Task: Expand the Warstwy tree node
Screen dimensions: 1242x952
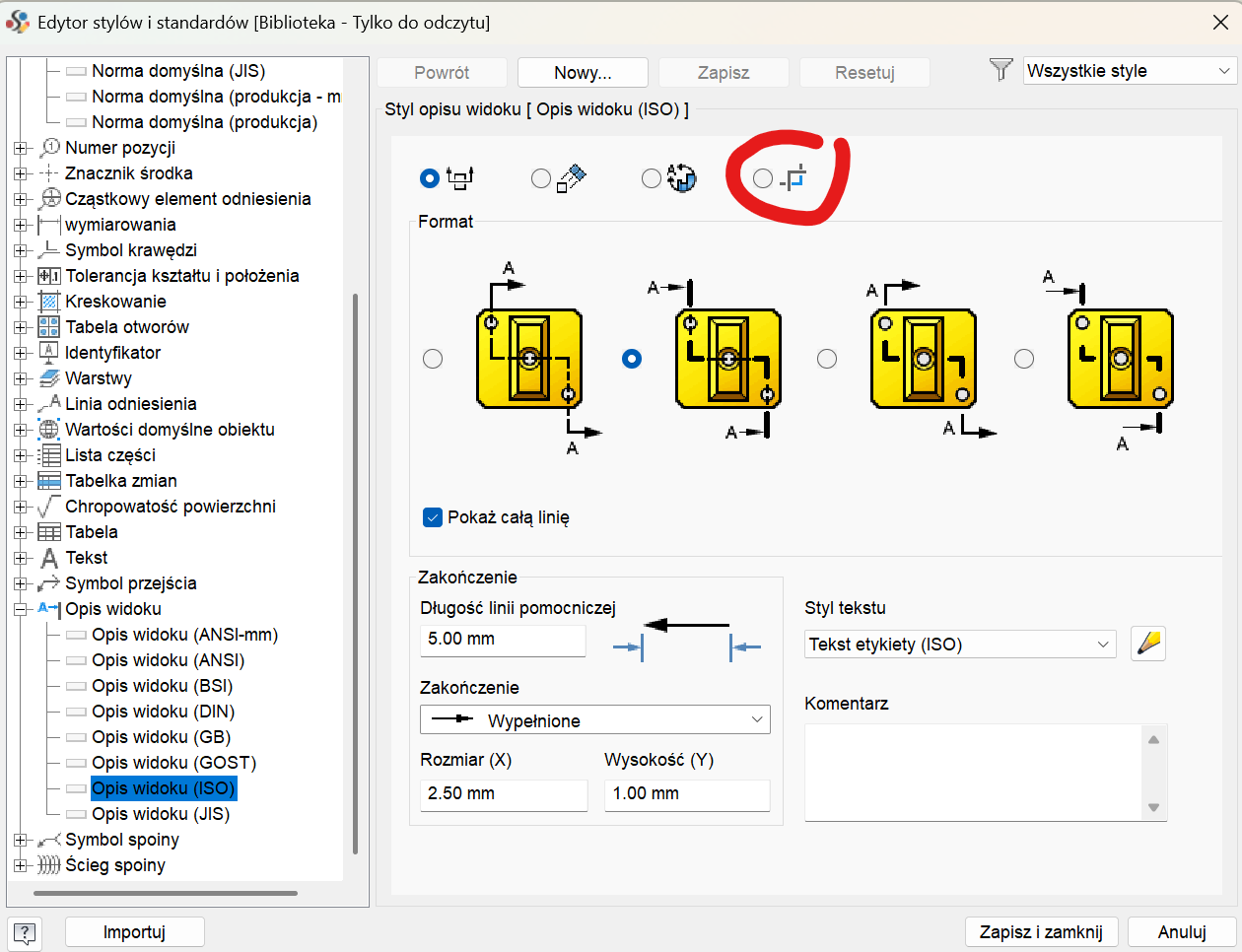Action: point(21,378)
